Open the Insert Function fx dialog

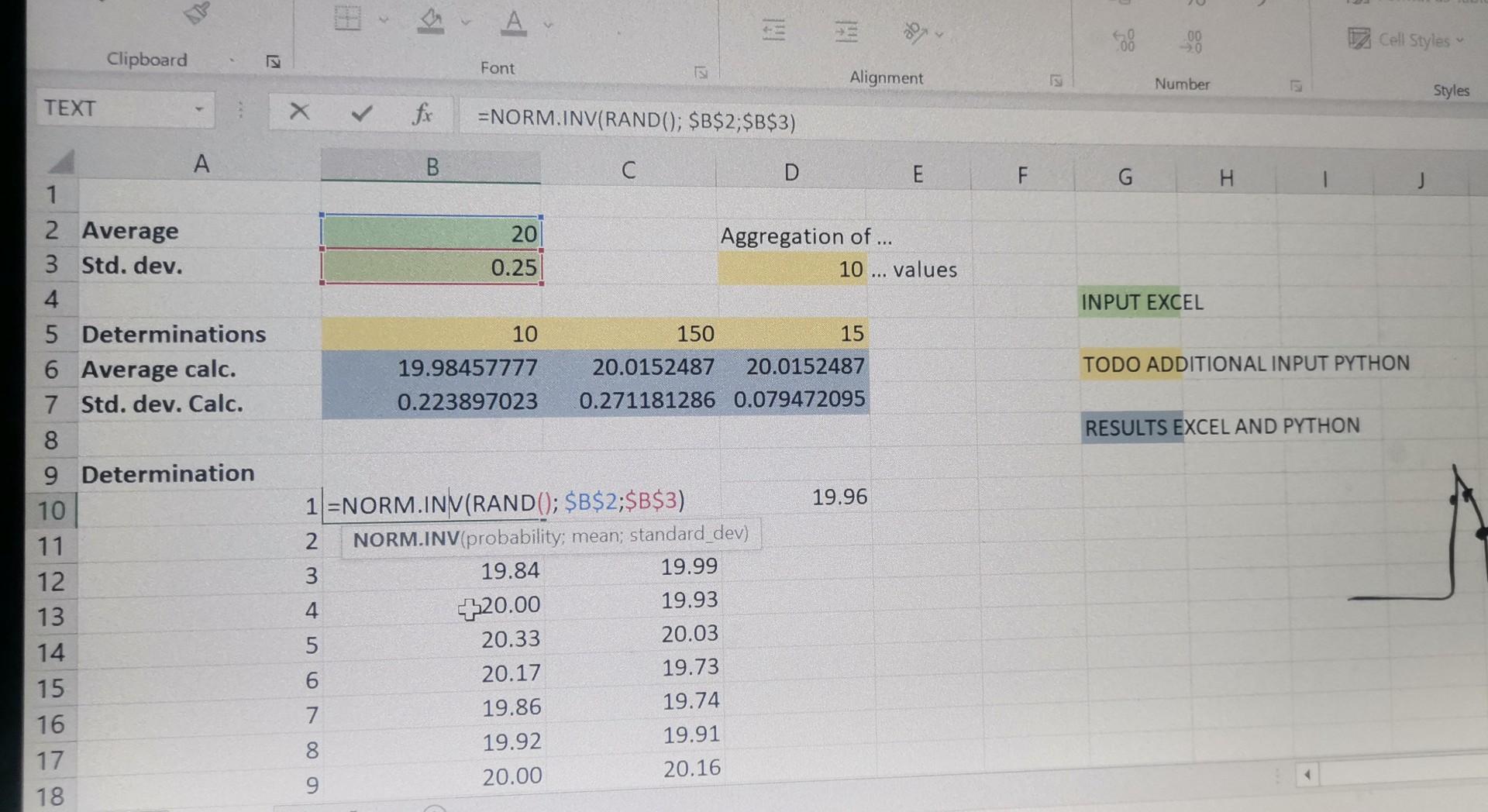[x=422, y=115]
